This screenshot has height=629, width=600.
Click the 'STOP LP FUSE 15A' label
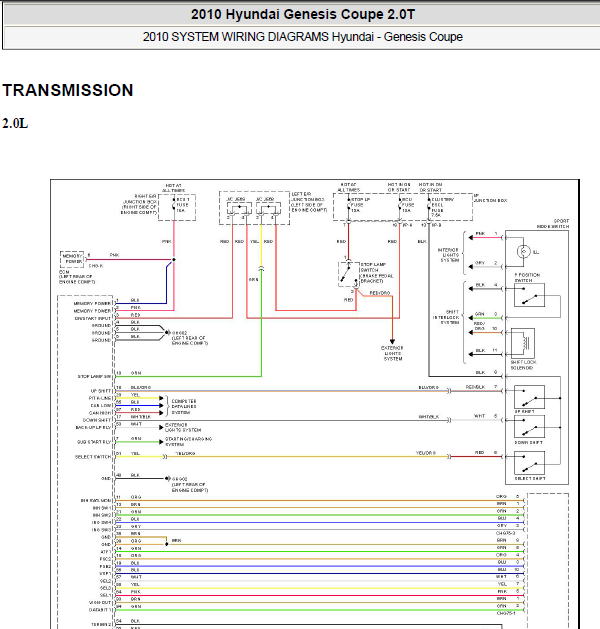pyautogui.click(x=359, y=205)
